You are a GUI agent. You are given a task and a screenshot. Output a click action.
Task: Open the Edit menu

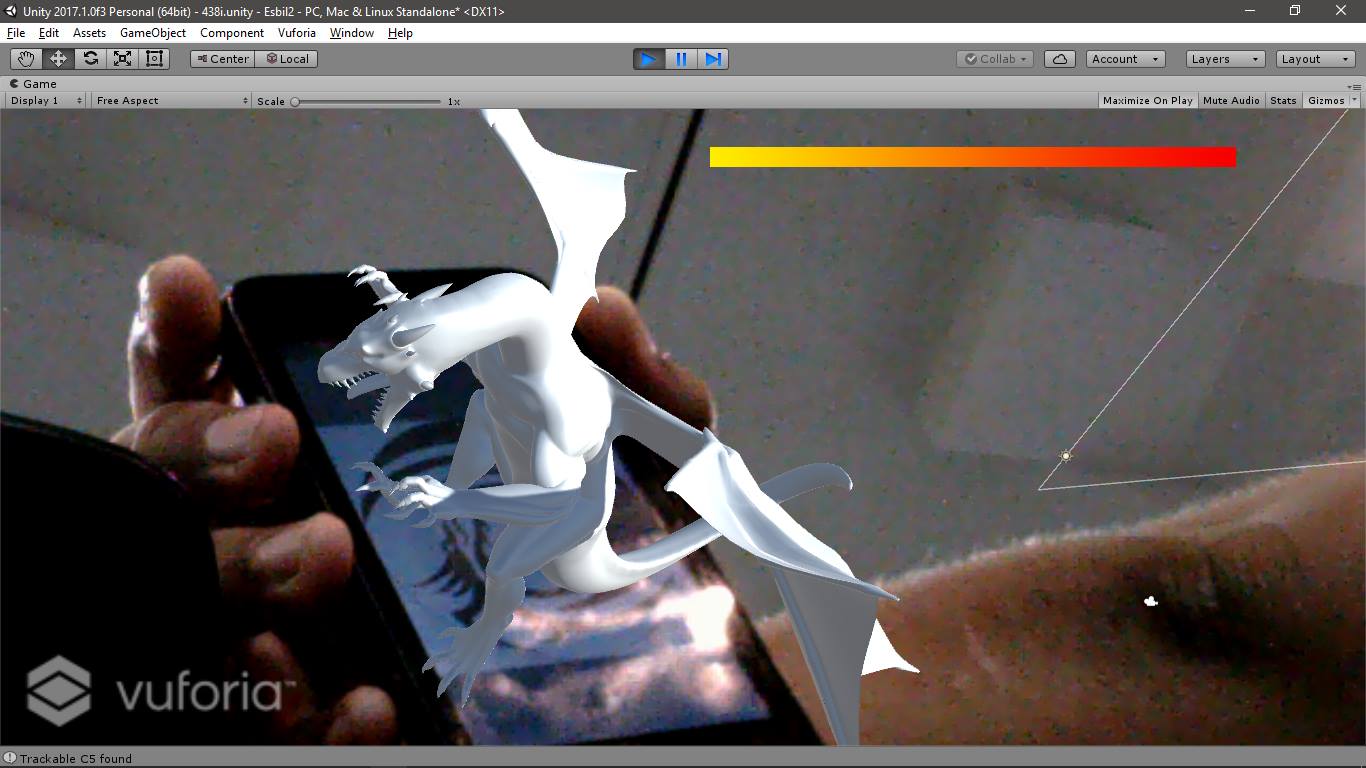click(x=49, y=33)
